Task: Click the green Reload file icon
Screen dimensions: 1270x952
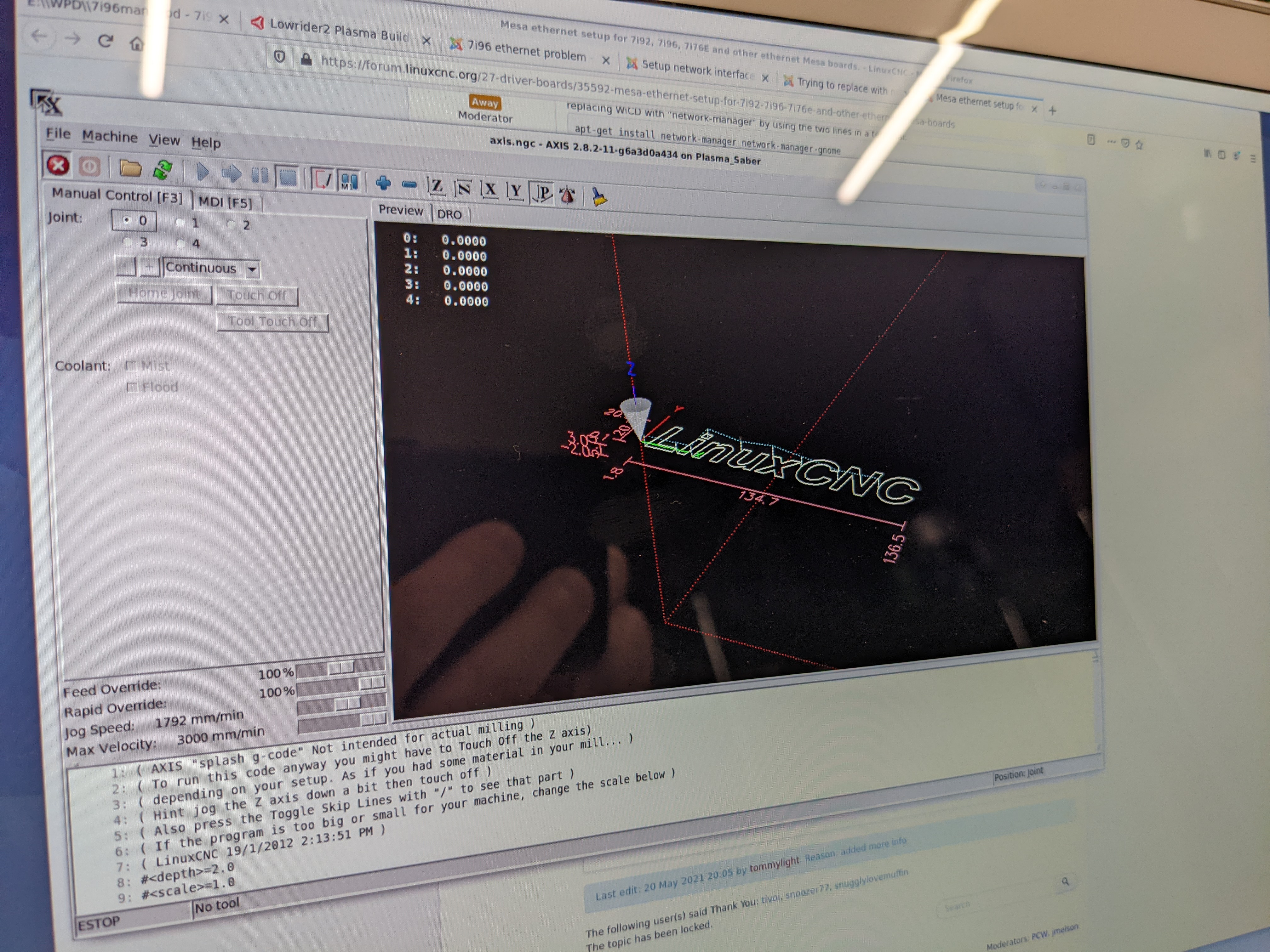Action: tap(163, 170)
